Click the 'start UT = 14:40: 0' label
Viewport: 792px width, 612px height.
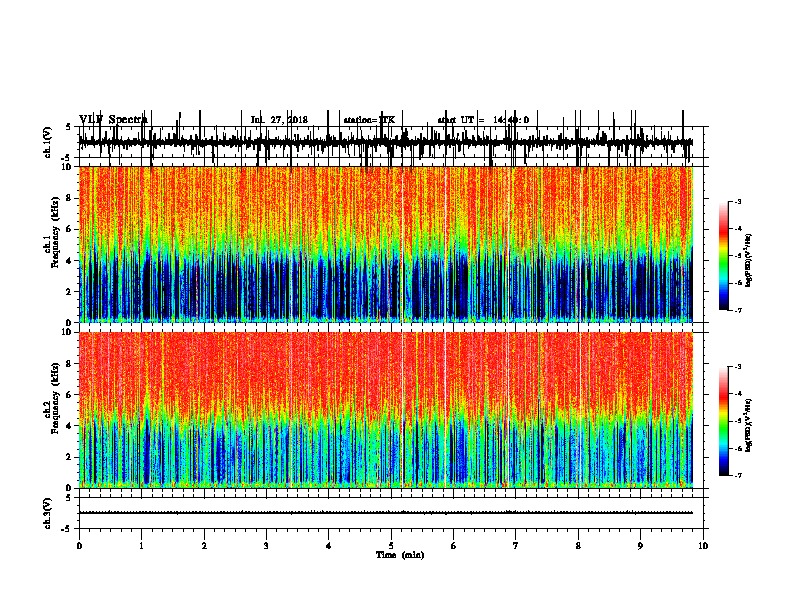click(483, 120)
